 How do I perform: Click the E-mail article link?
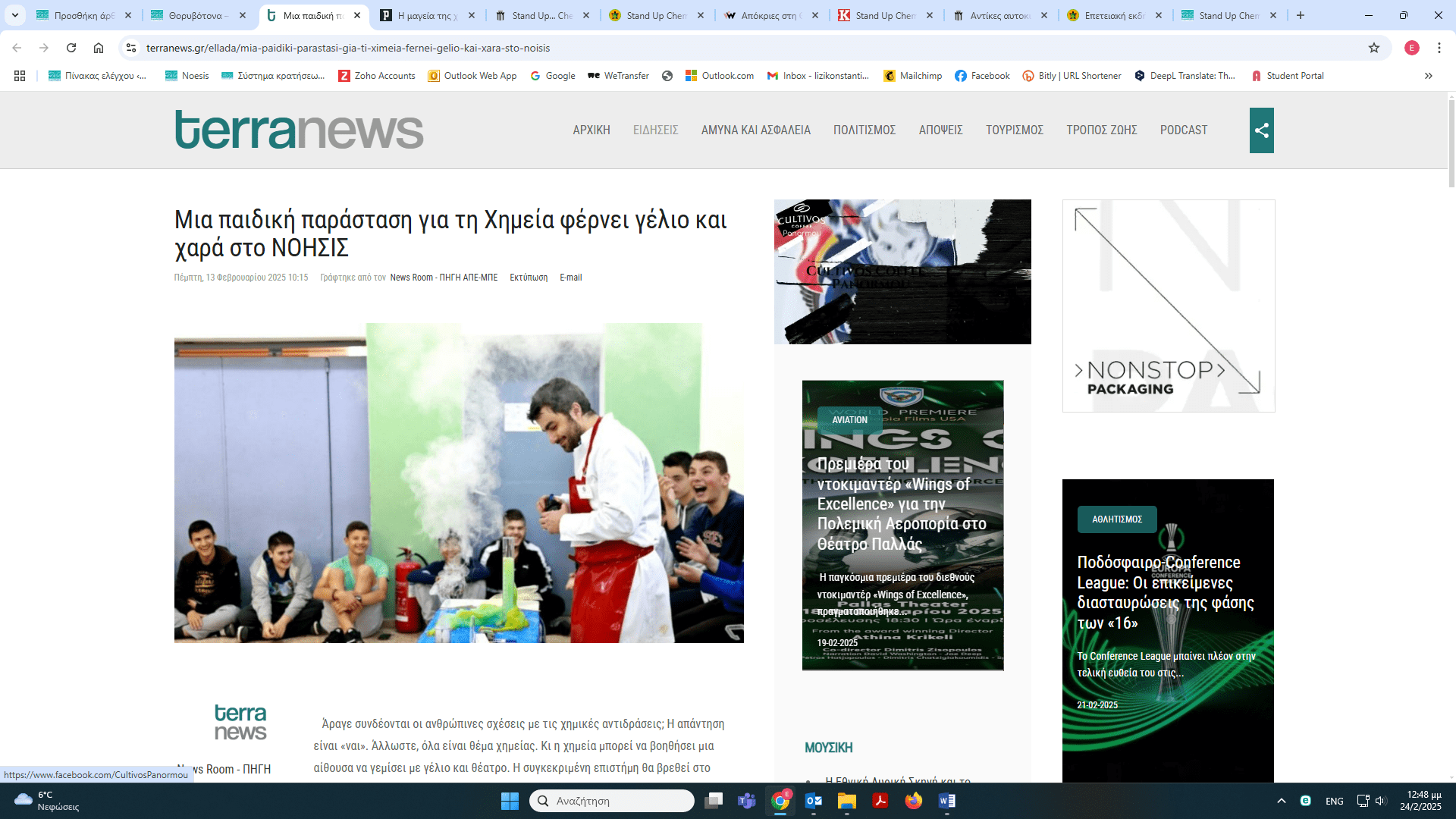pos(570,278)
